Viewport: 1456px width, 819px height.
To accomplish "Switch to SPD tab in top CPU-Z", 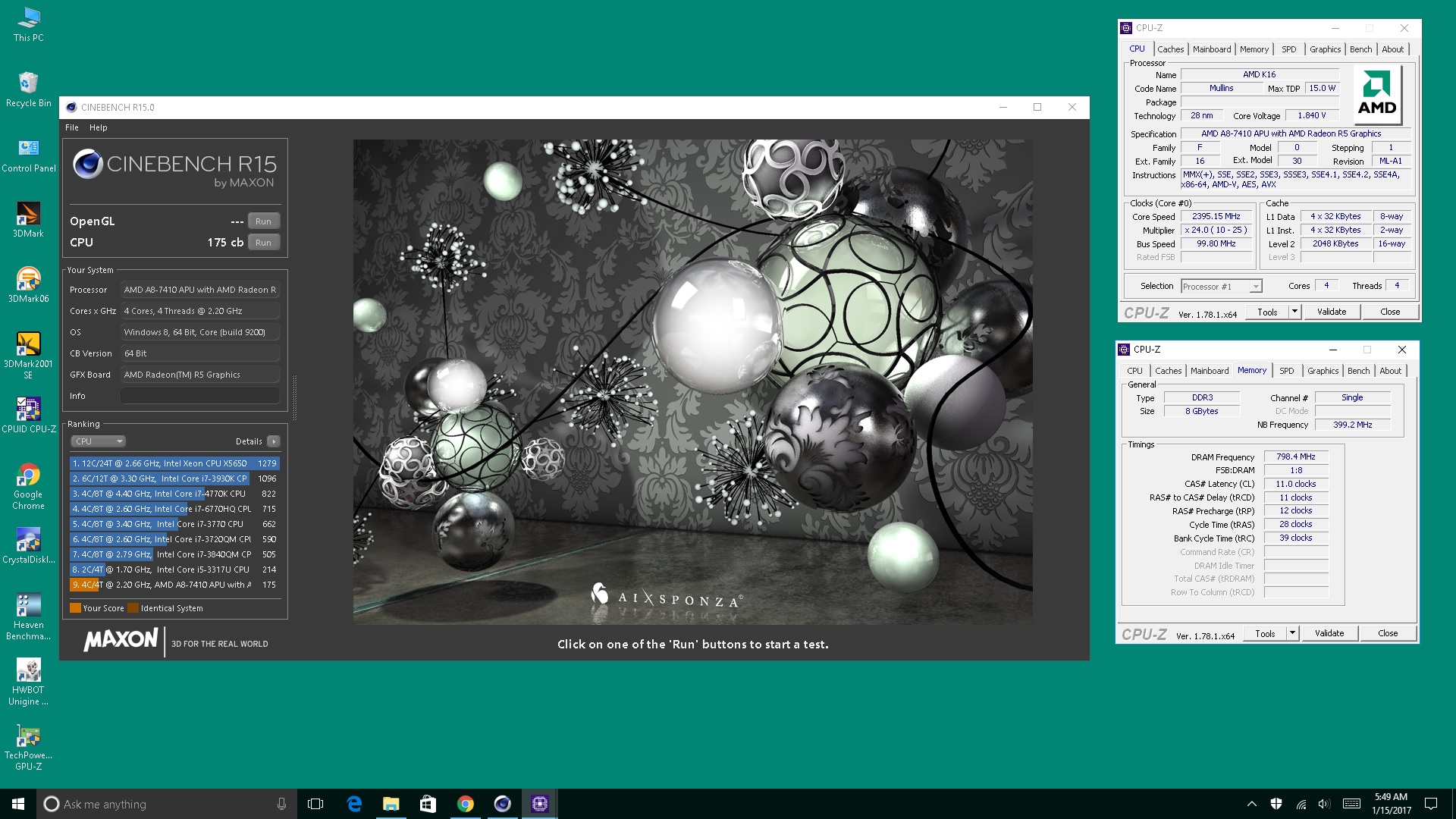I will [1289, 49].
